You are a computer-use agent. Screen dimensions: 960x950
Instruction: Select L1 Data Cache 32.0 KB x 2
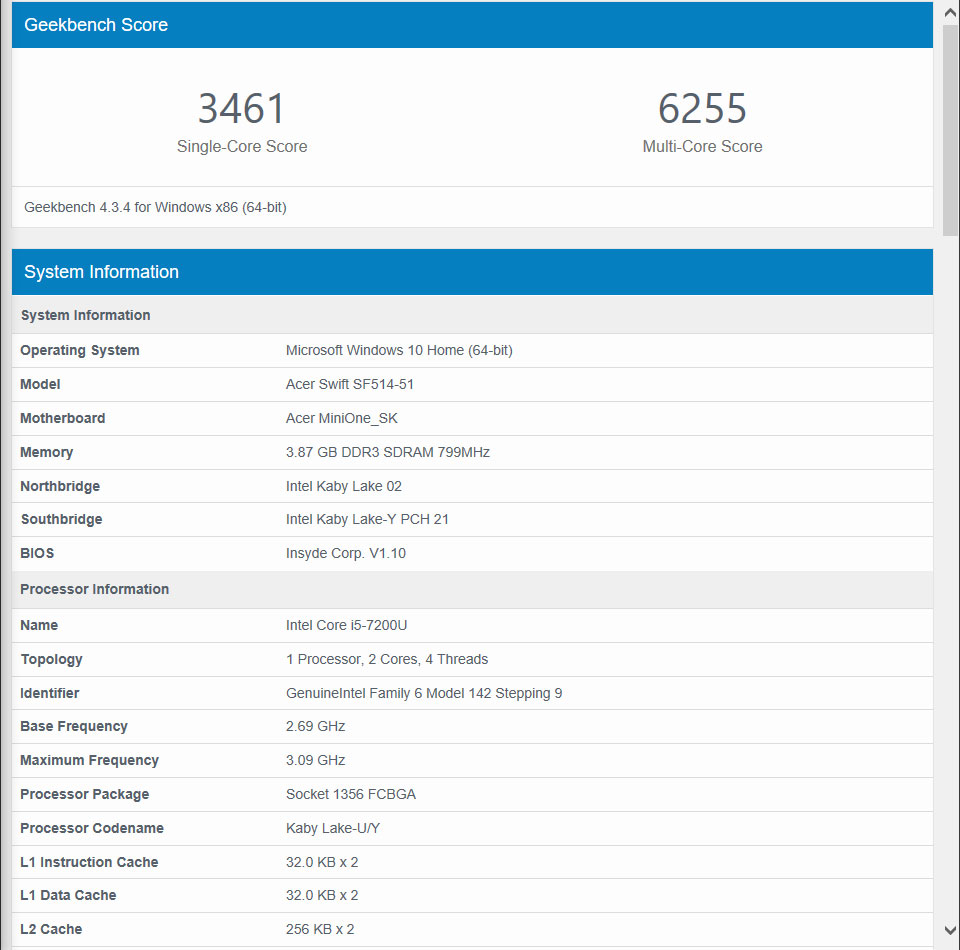point(322,895)
